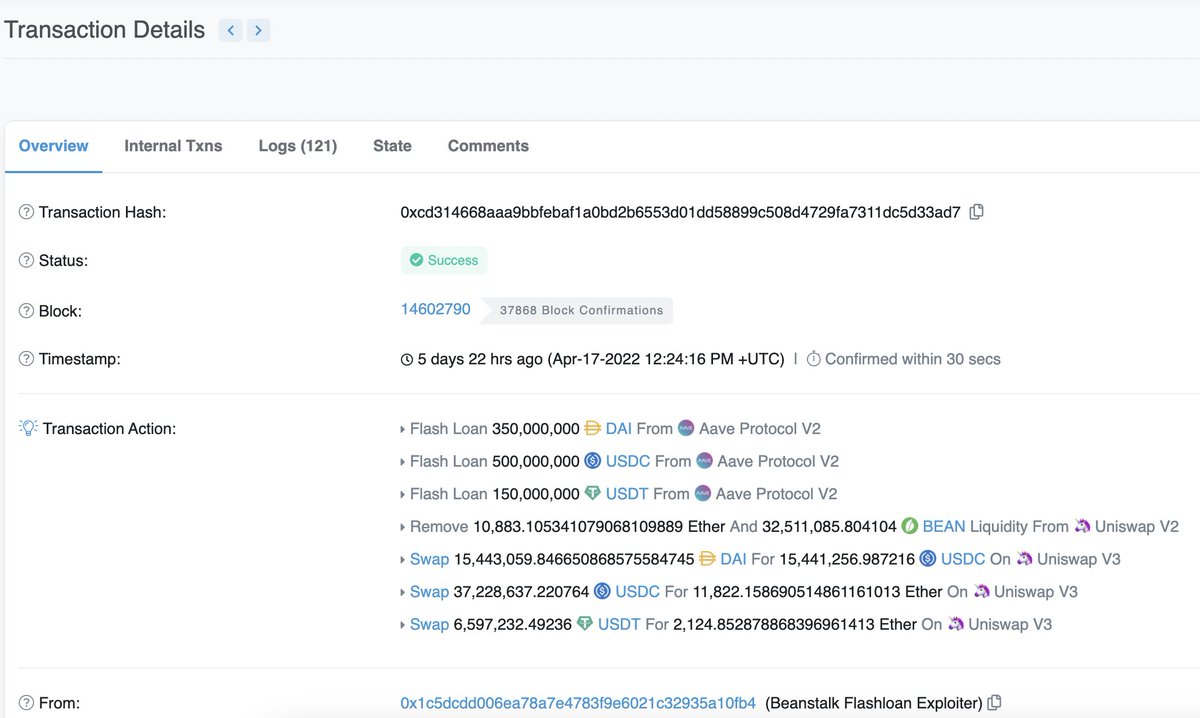
Task: Open the Comments tab
Action: coord(488,146)
